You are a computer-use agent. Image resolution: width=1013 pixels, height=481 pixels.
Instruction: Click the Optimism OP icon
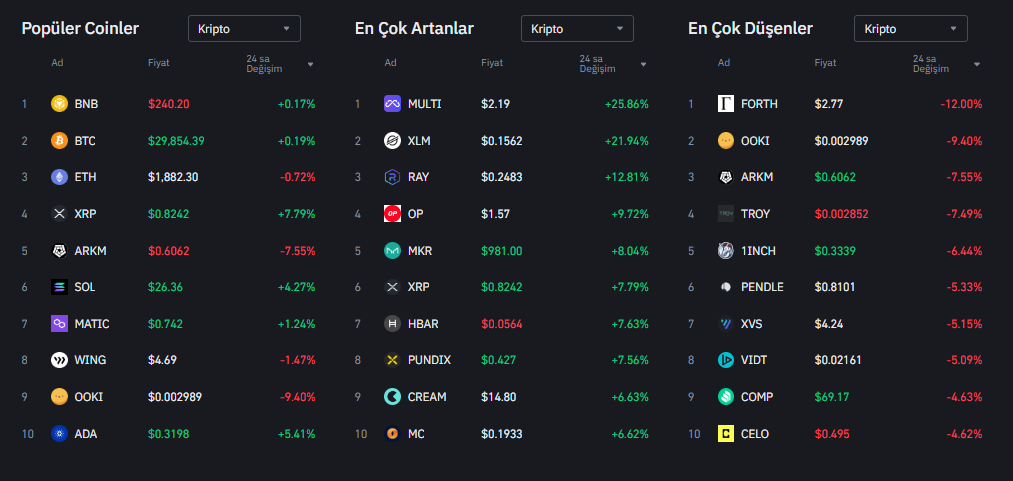point(392,213)
